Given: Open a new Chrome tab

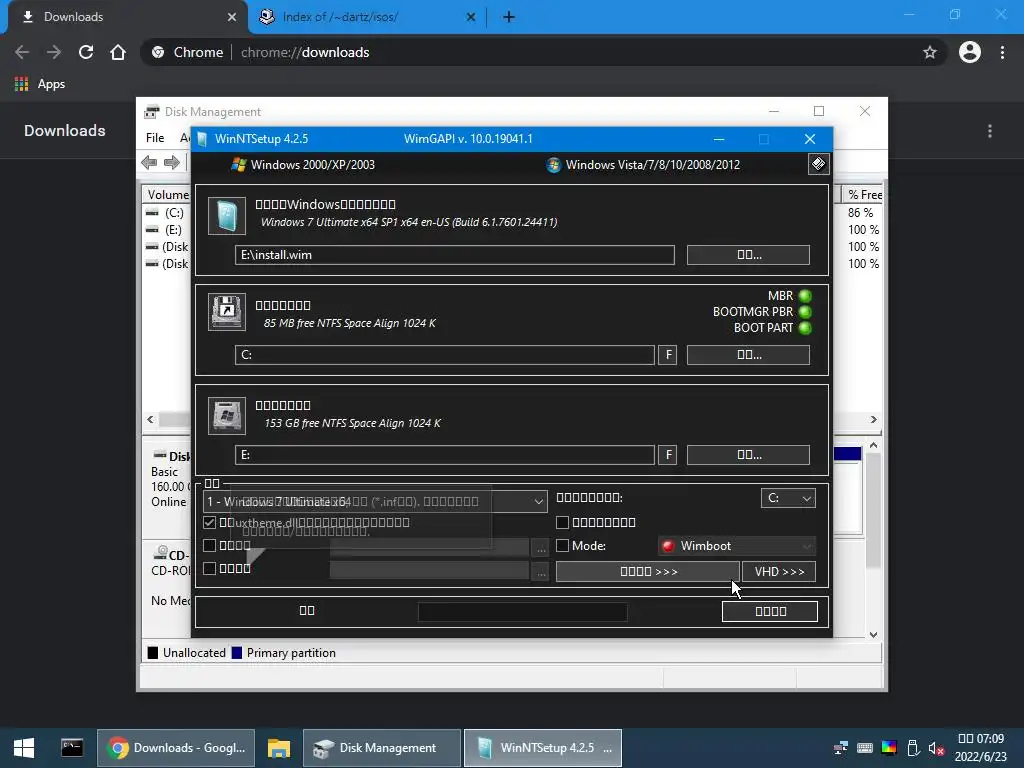Looking at the screenshot, I should pyautogui.click(x=509, y=17).
